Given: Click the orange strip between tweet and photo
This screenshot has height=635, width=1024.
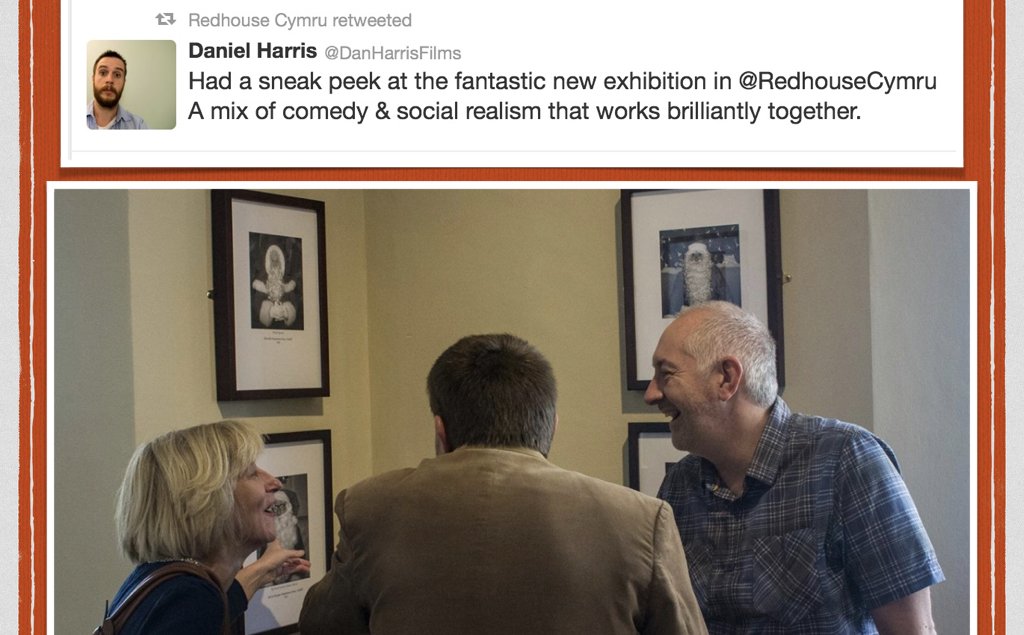Looking at the screenshot, I should [512, 174].
